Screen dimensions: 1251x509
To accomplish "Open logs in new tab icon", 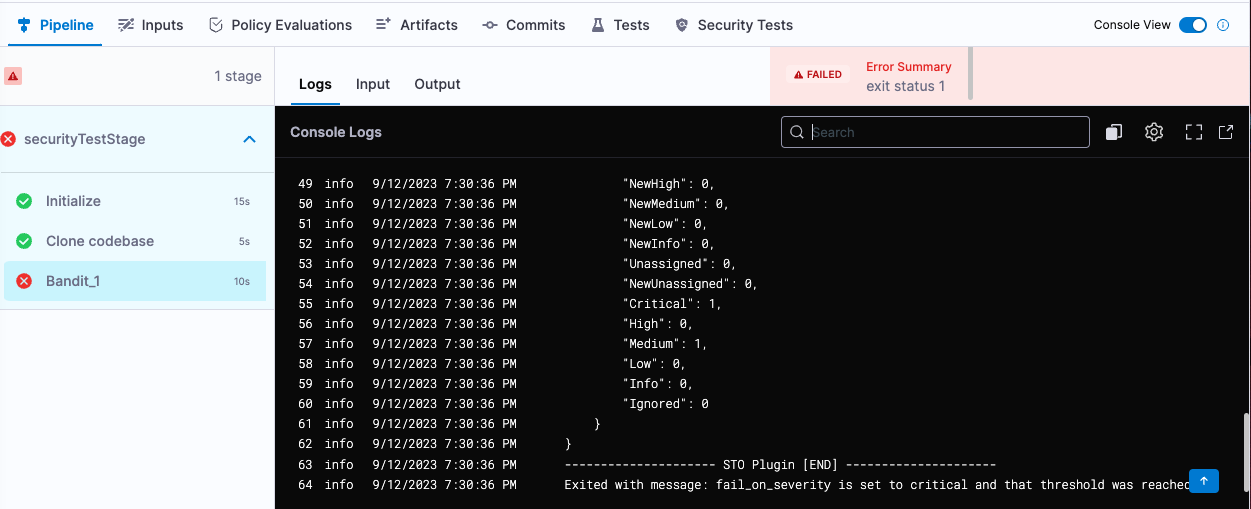I will 1225,132.
